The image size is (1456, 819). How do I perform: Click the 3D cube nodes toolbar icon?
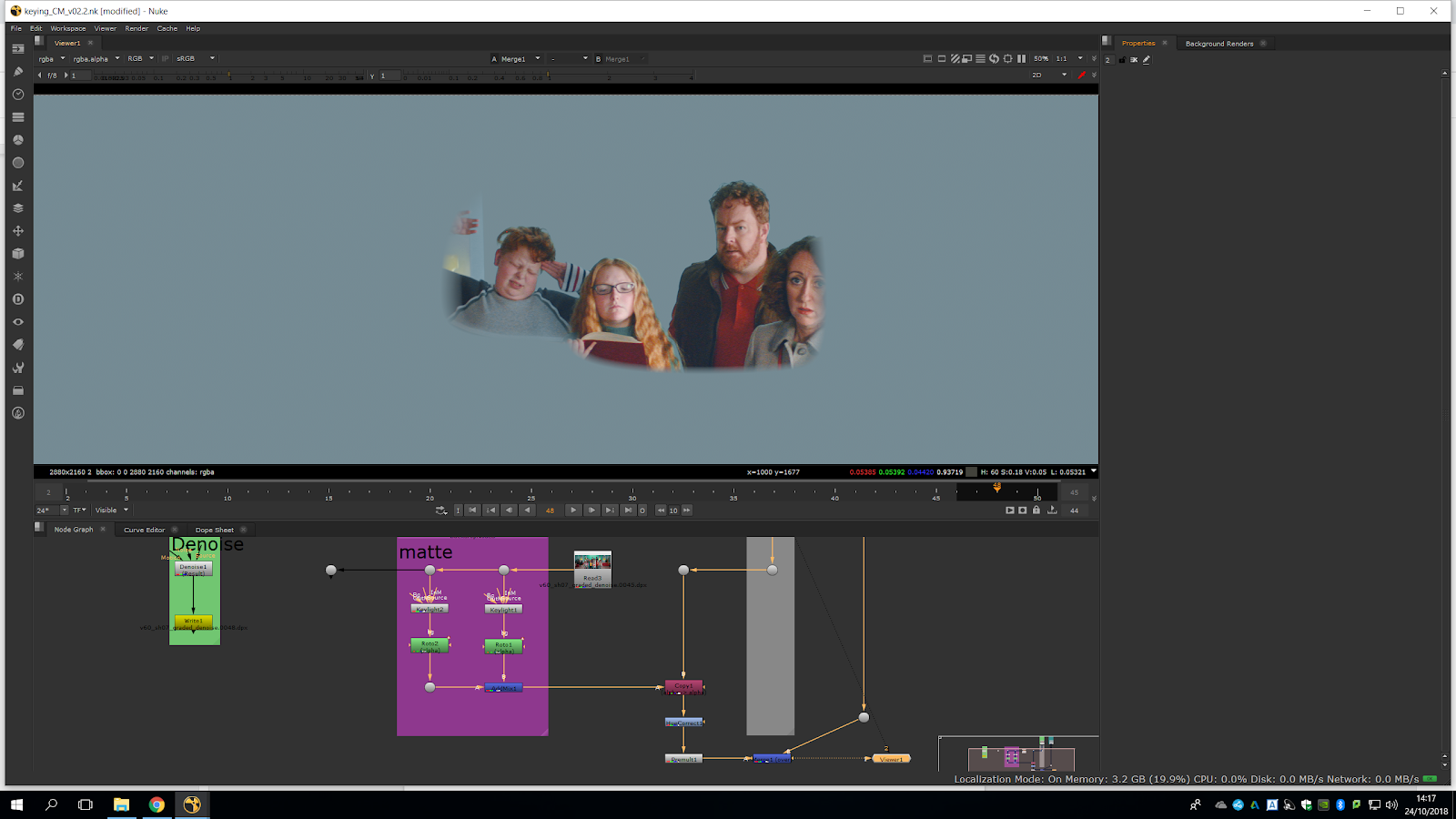tap(17, 254)
